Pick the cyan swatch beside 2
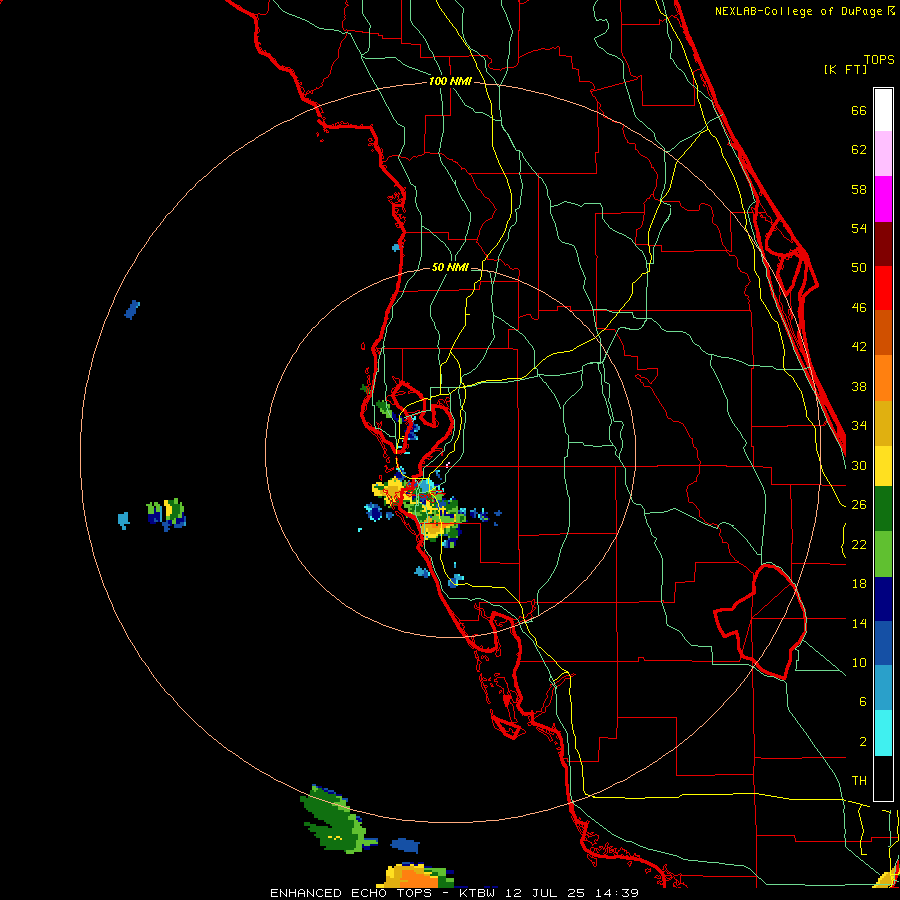Screen dimensions: 900x900 pyautogui.click(x=883, y=732)
